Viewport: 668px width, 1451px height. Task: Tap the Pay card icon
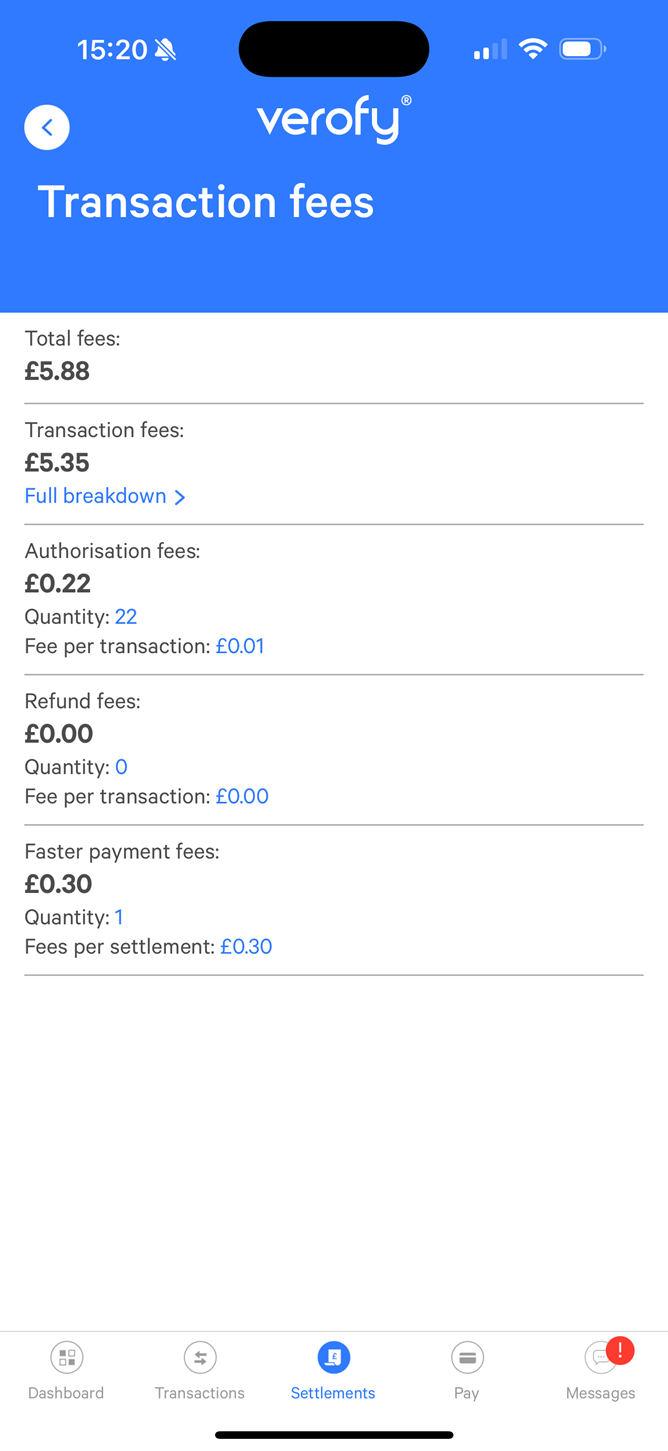point(467,1357)
